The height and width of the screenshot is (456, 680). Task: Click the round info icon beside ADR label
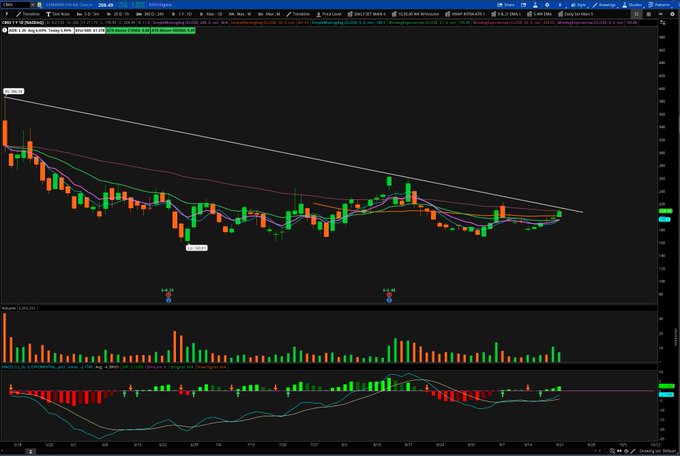click(5, 30)
